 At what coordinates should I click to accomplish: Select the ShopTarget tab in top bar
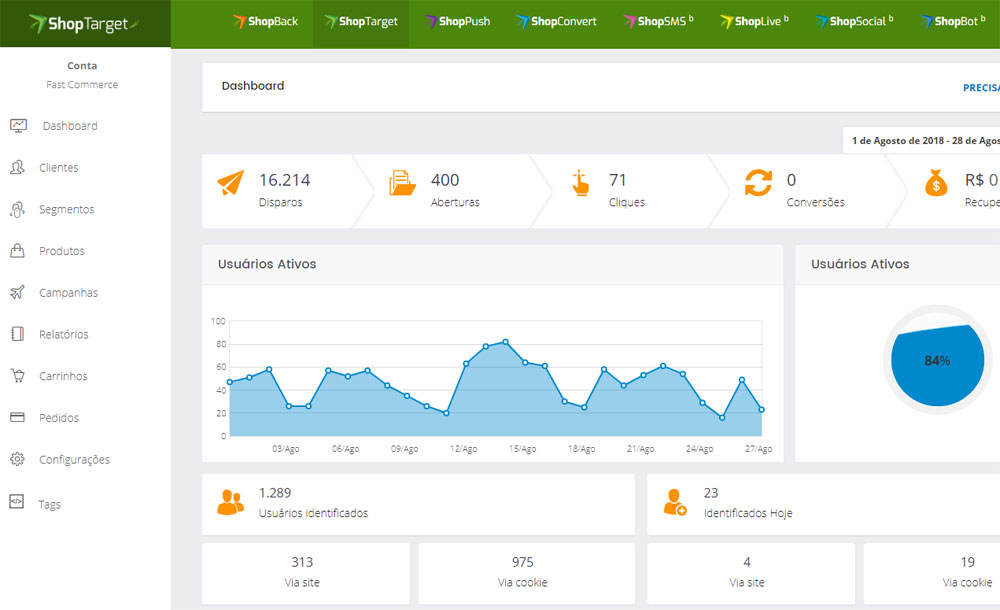click(x=361, y=22)
